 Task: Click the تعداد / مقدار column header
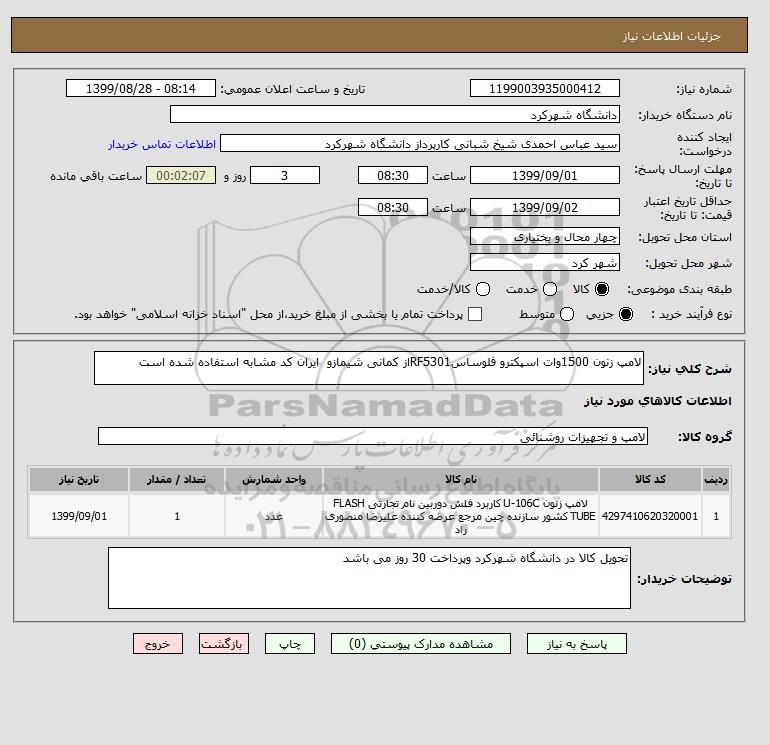coord(177,479)
